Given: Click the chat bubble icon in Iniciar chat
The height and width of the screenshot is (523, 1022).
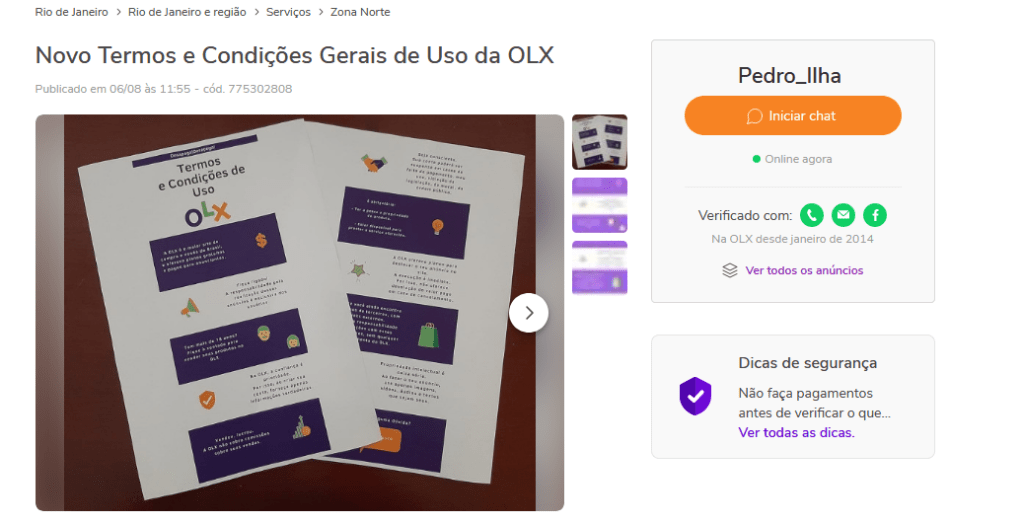Looking at the screenshot, I should 754,116.
